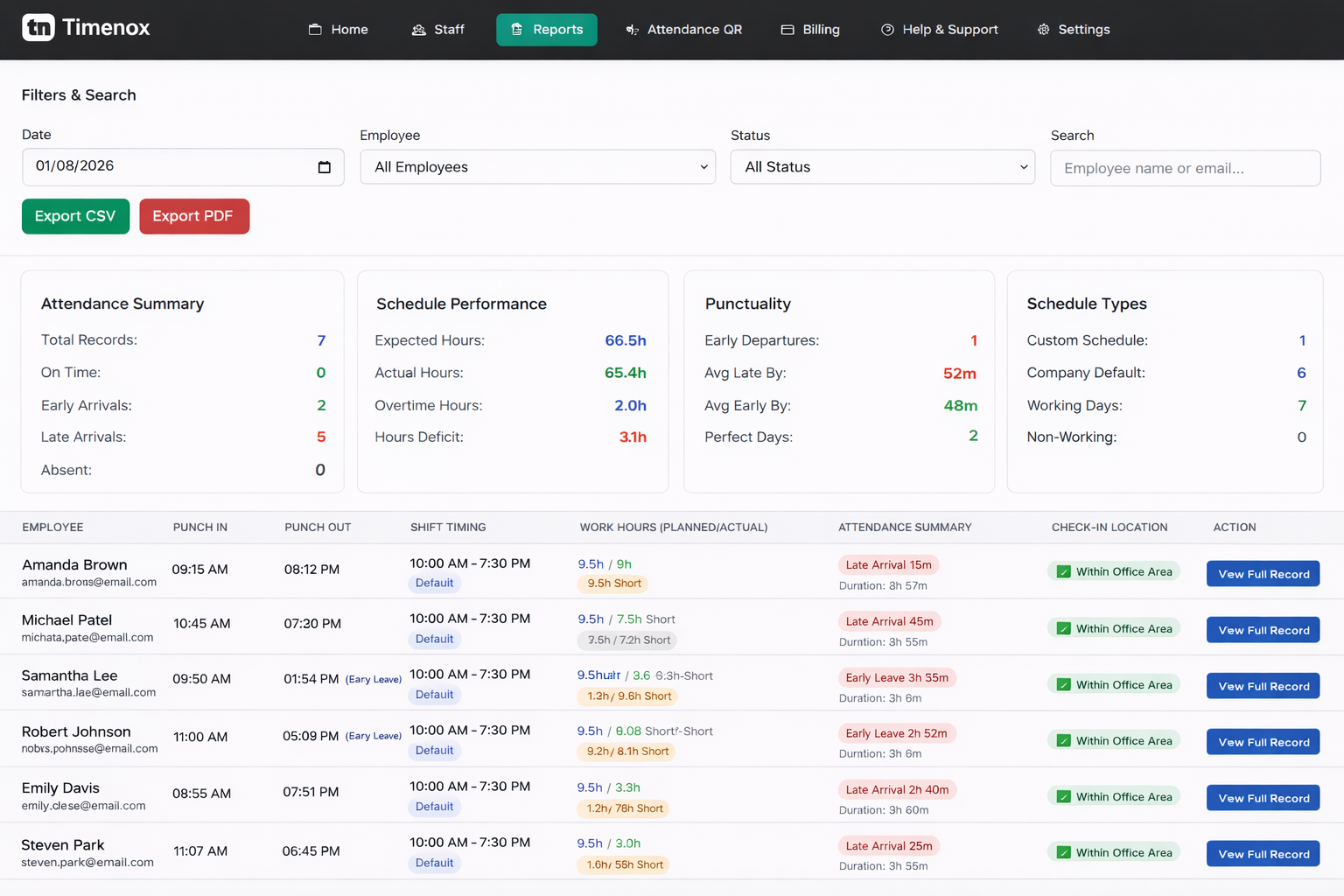Click the employee search input field
The height and width of the screenshot is (896, 1344).
[1185, 168]
